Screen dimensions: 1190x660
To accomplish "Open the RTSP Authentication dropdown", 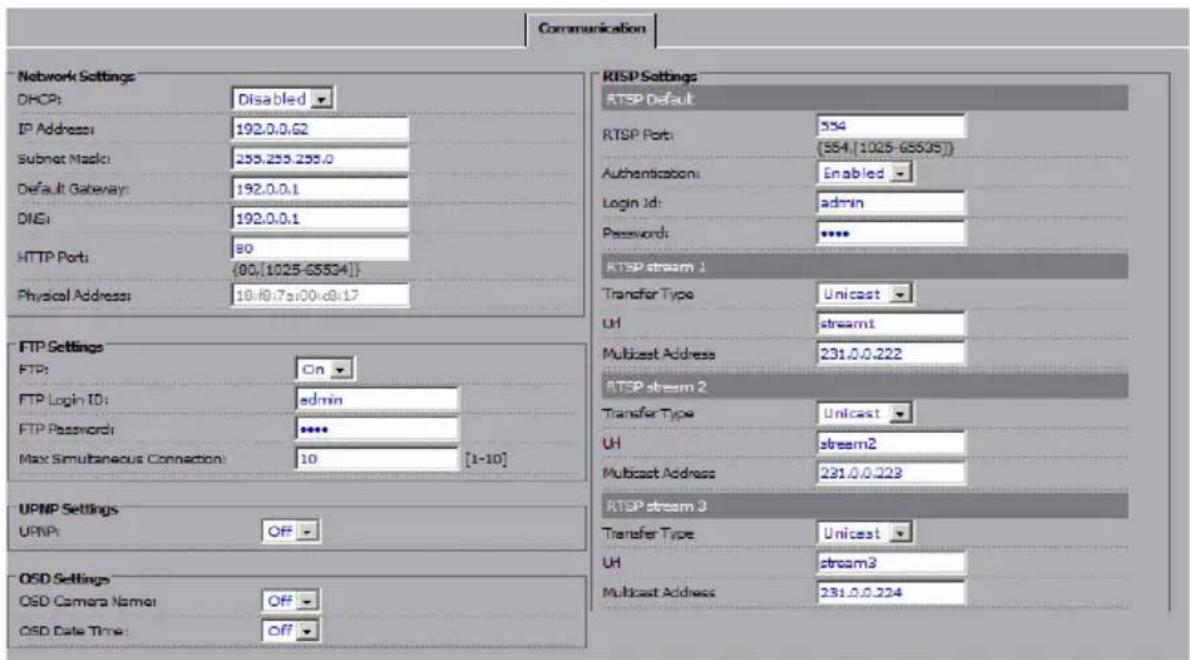I will tap(864, 173).
